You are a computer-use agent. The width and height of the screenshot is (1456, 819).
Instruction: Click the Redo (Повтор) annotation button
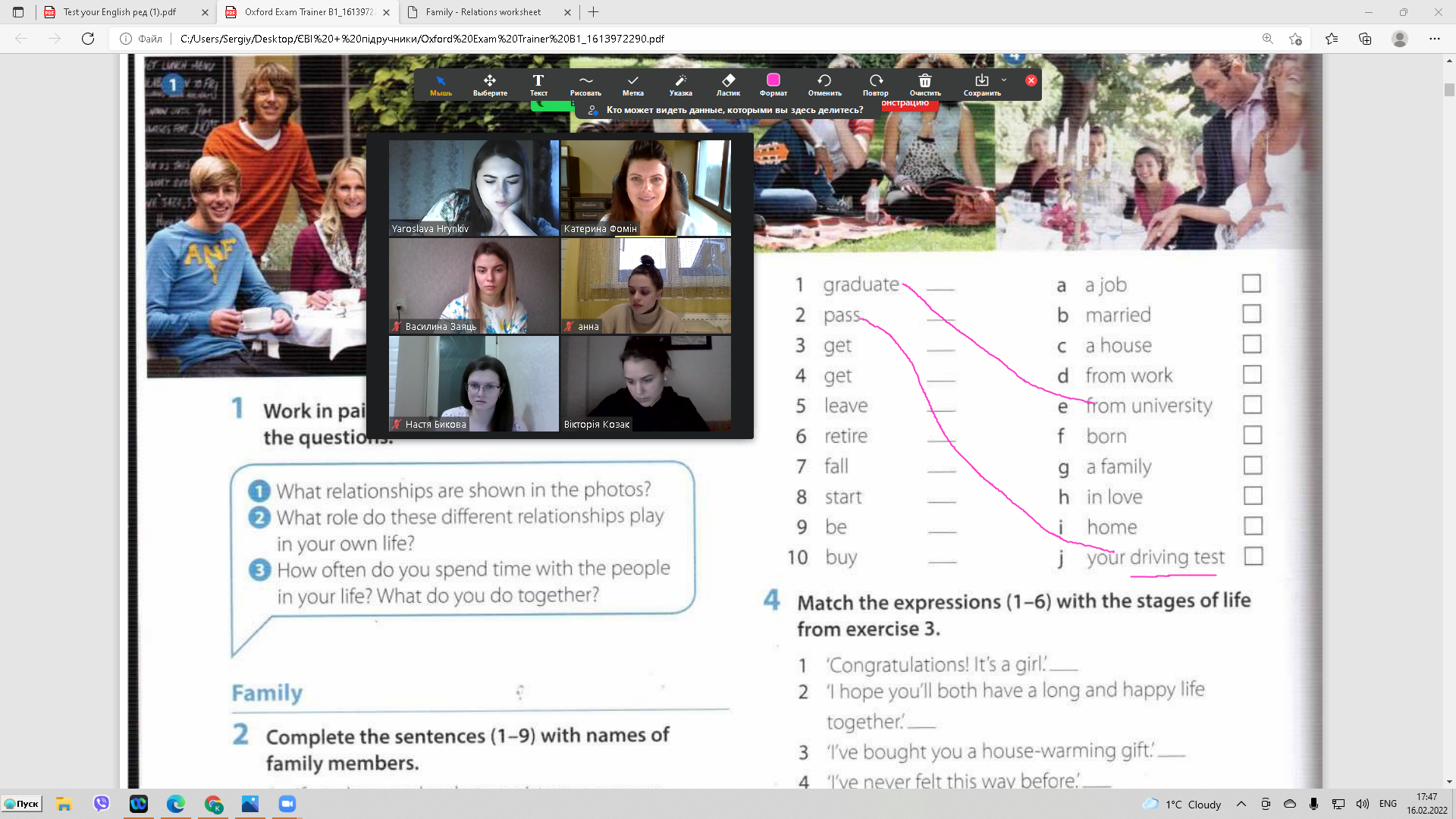pyautogui.click(x=875, y=84)
